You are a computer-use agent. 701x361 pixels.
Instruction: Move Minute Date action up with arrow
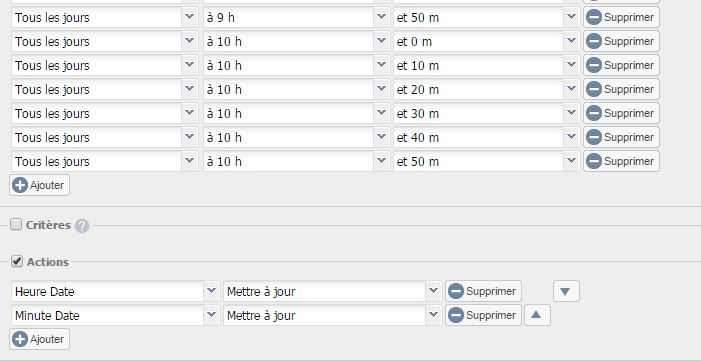pos(537,315)
